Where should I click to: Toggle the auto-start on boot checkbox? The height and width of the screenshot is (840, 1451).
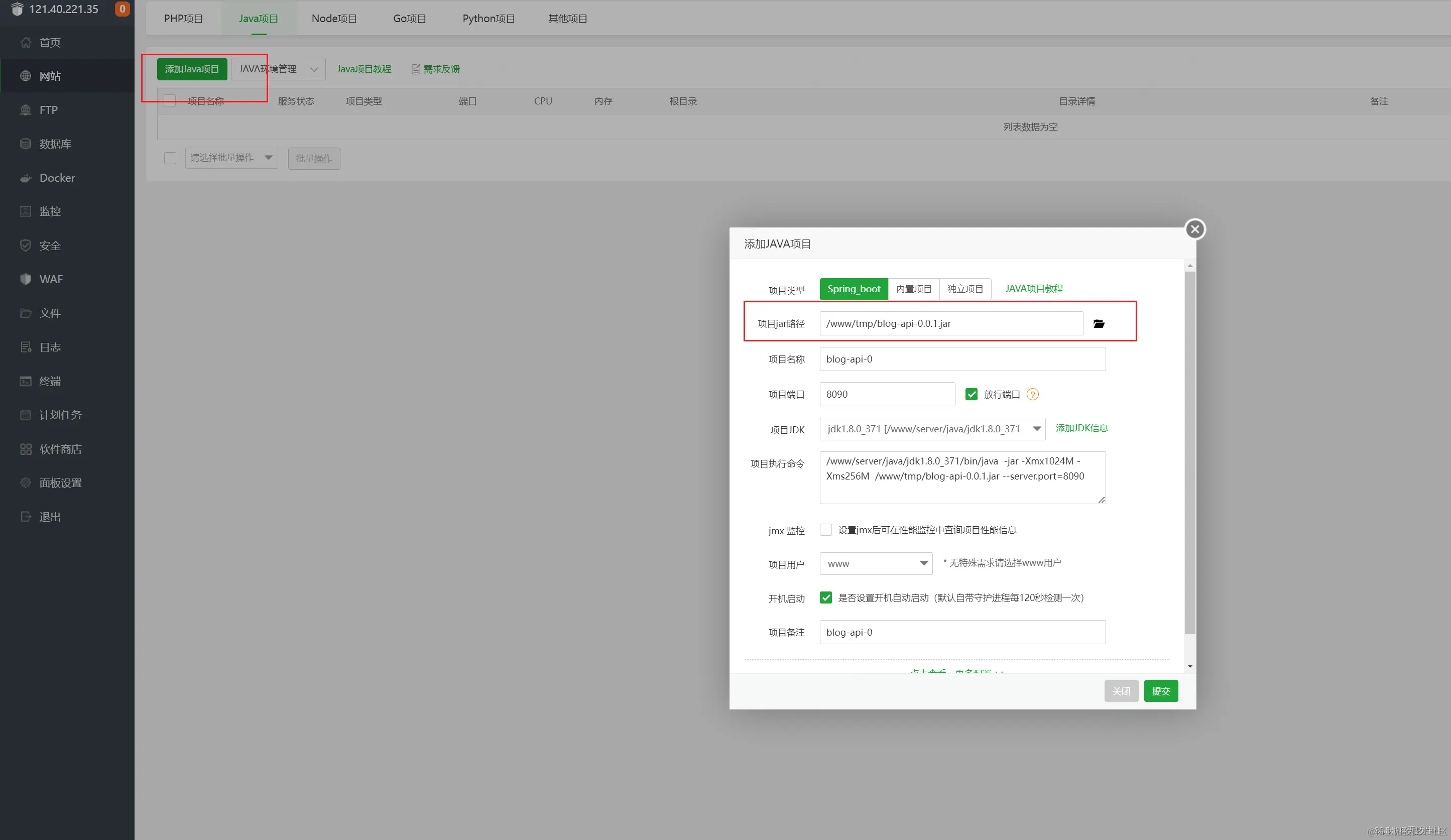(x=826, y=597)
